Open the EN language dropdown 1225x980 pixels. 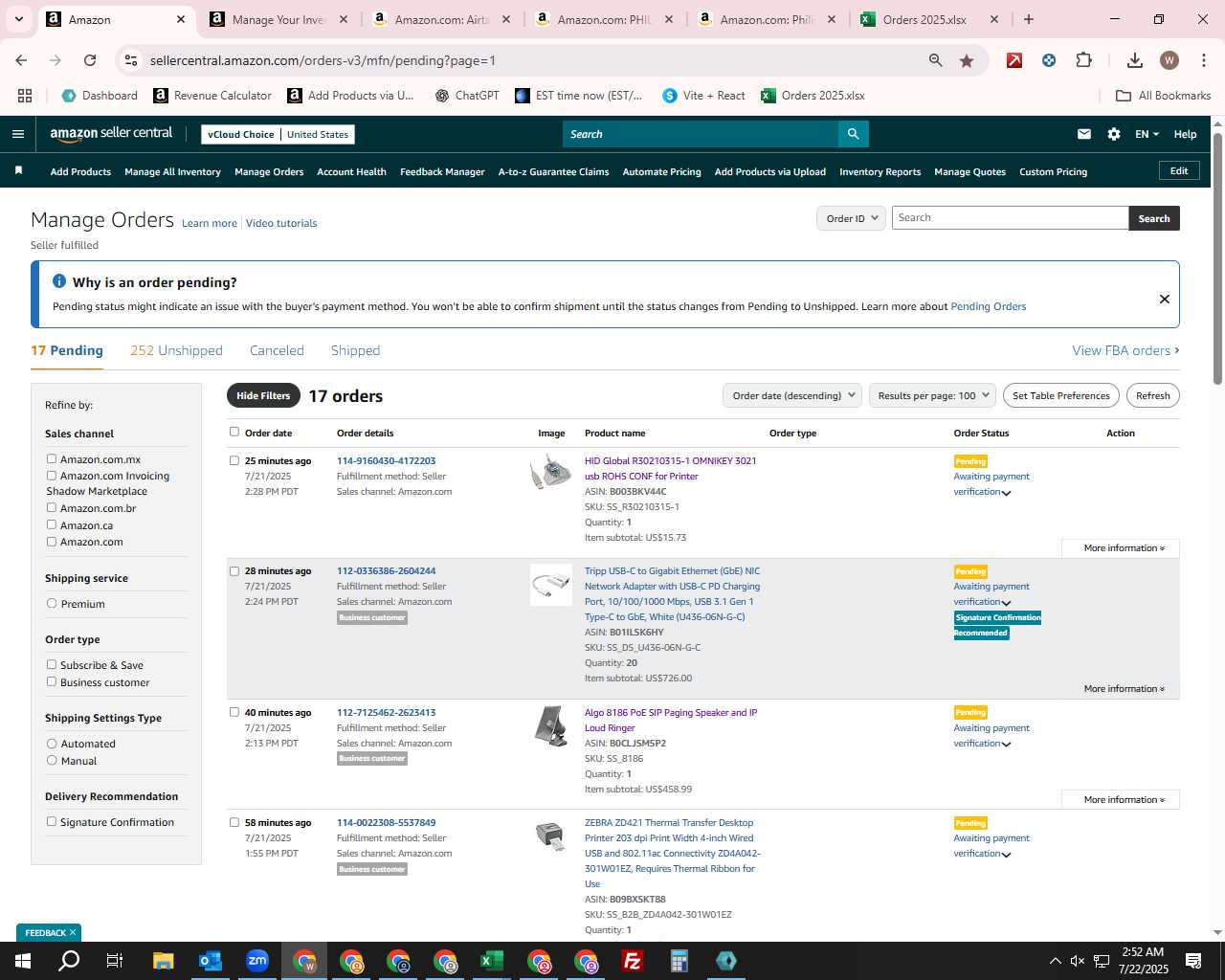[1147, 134]
